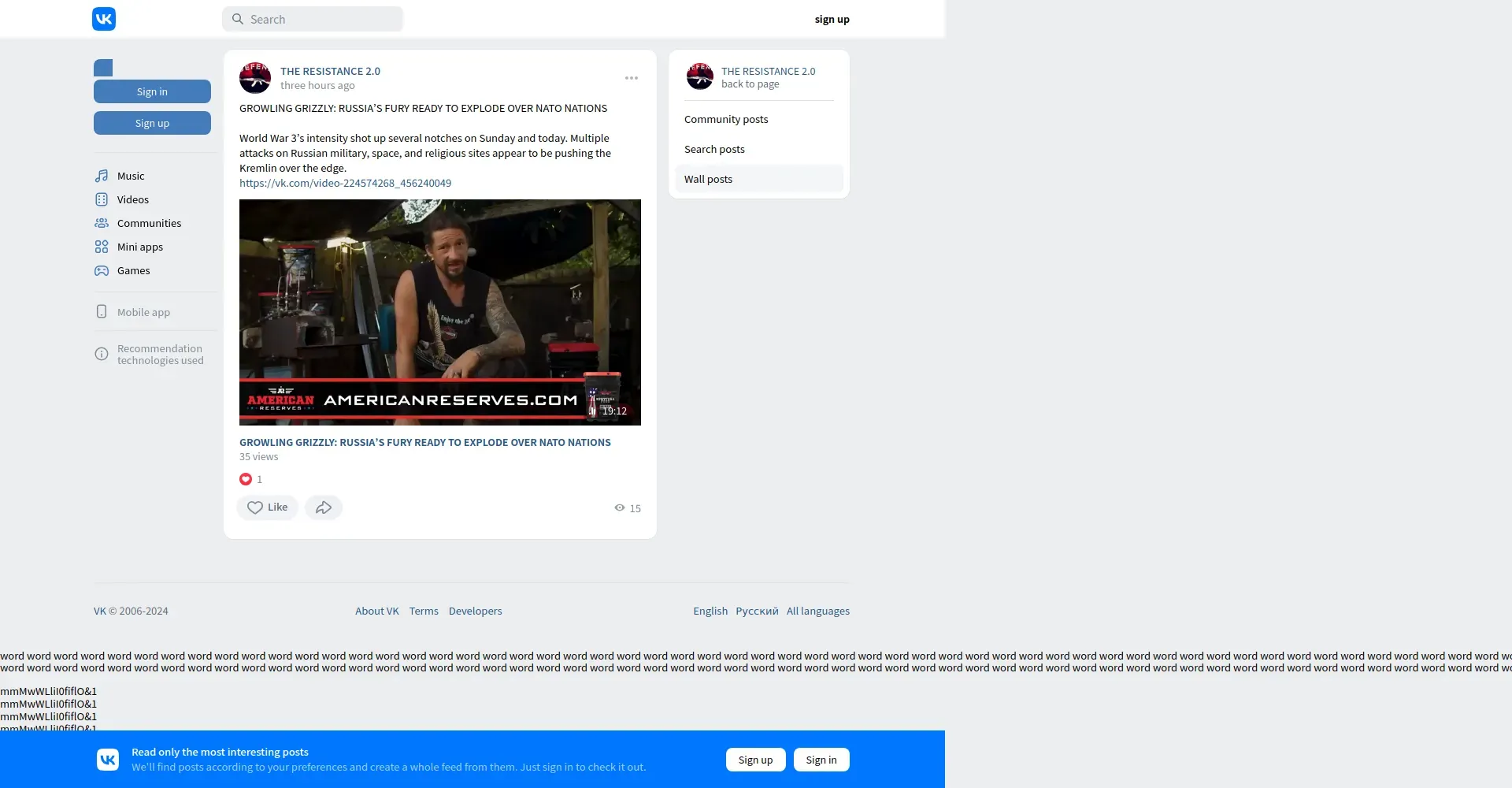The width and height of the screenshot is (1512, 788).
Task: Click the Recommendation technologies info icon
Action: [102, 354]
